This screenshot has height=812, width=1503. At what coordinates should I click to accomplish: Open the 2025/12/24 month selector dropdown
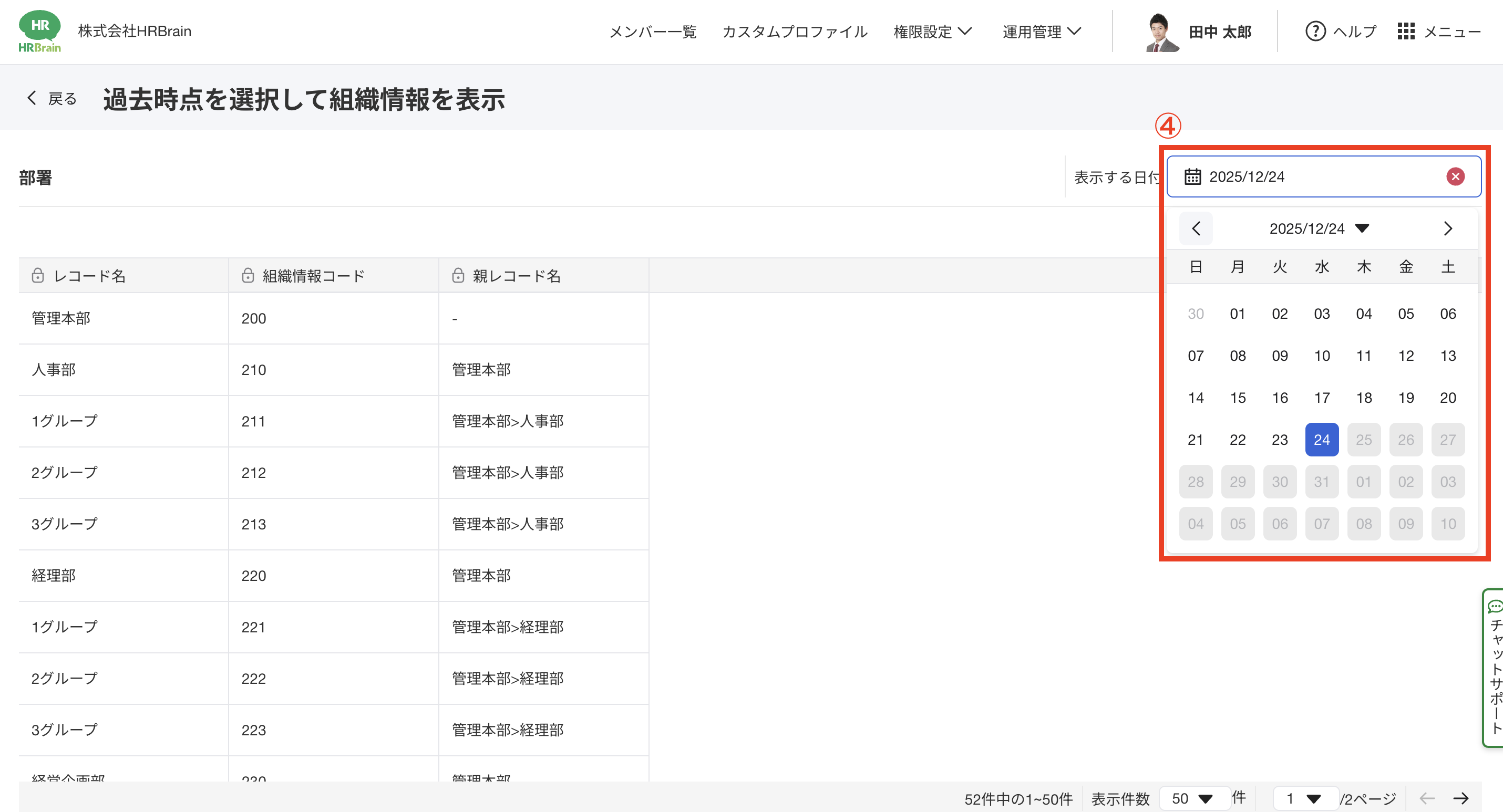coord(1319,228)
